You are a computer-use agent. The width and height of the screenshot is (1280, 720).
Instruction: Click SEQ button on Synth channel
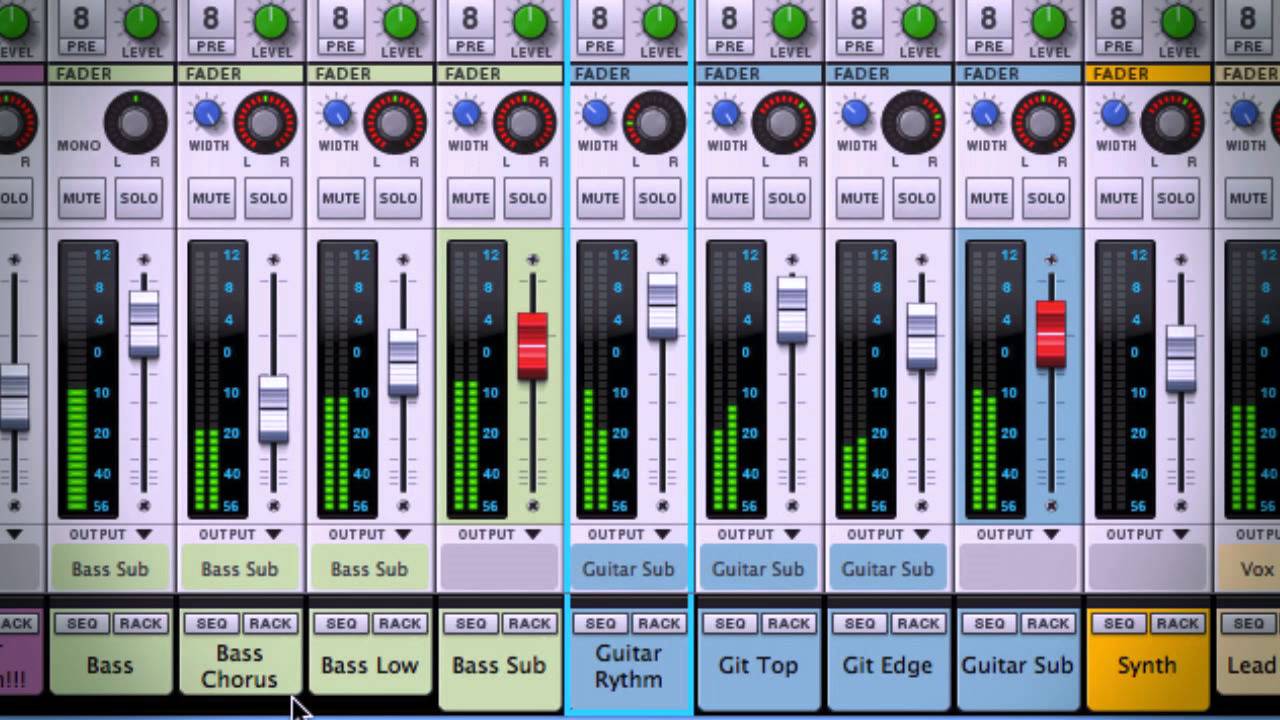[x=1119, y=624]
